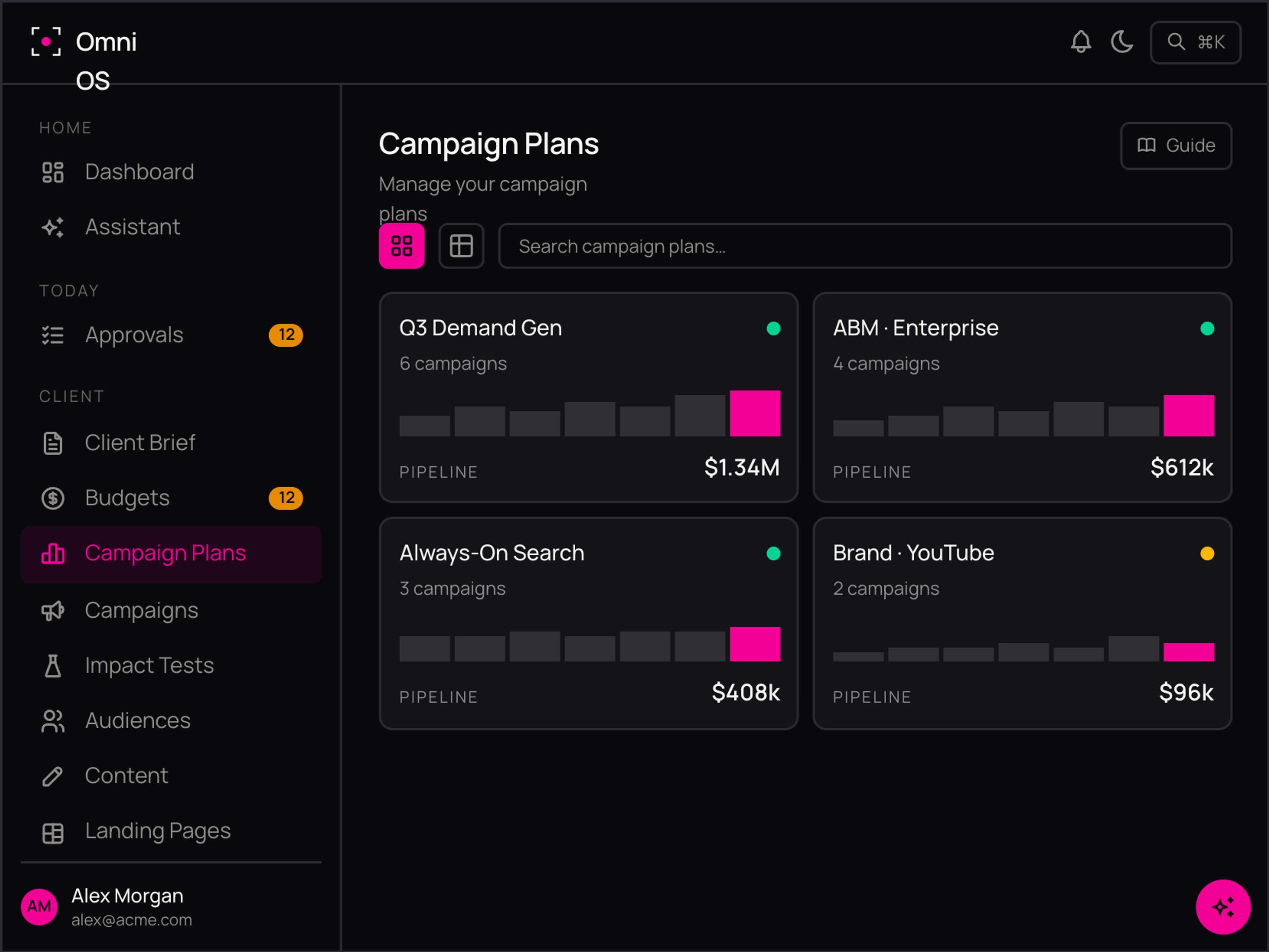Open the Brand · YouTube card
Screen dimensions: 1269x952
1022,624
